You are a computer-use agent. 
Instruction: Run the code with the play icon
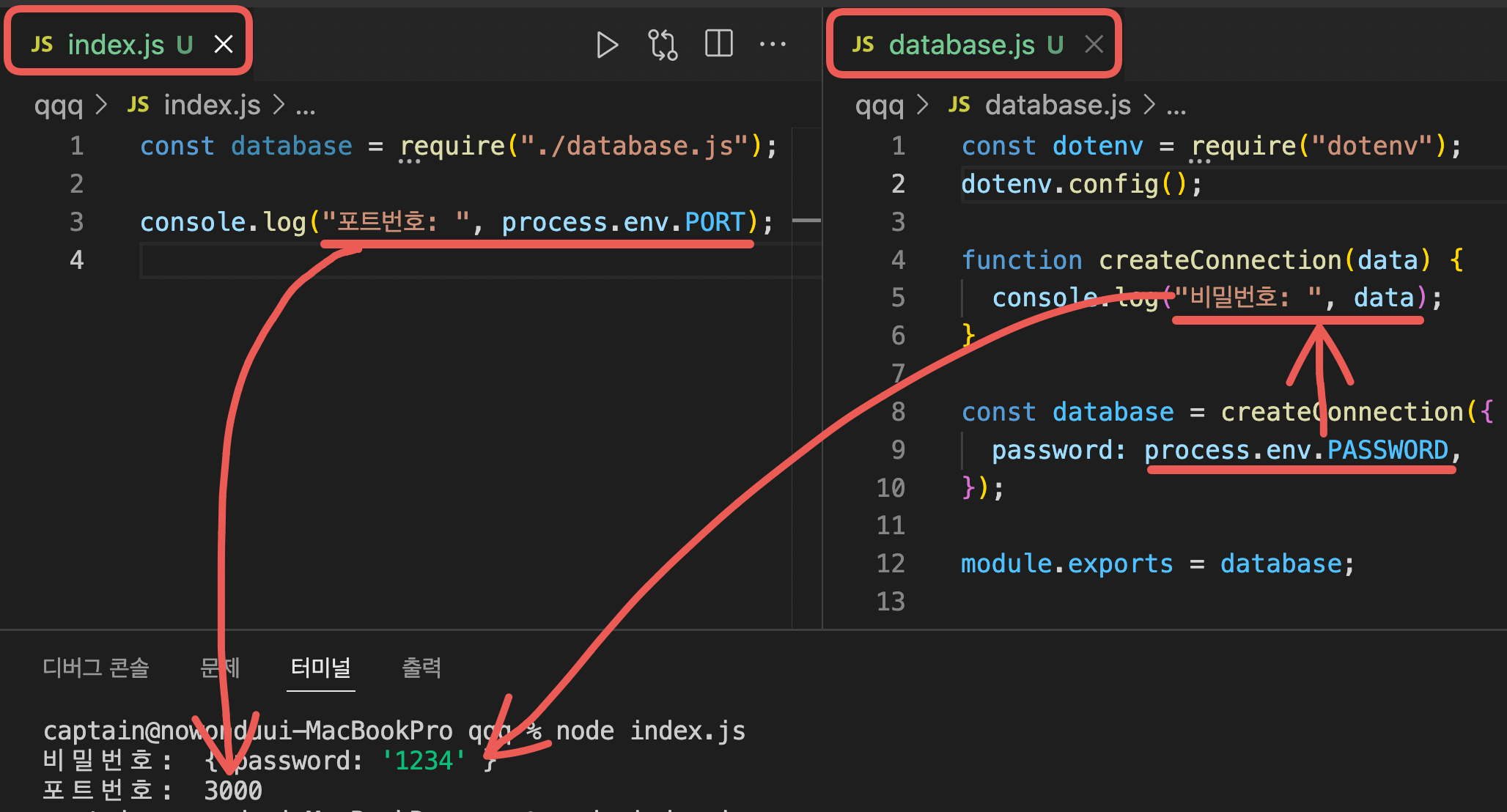point(607,45)
